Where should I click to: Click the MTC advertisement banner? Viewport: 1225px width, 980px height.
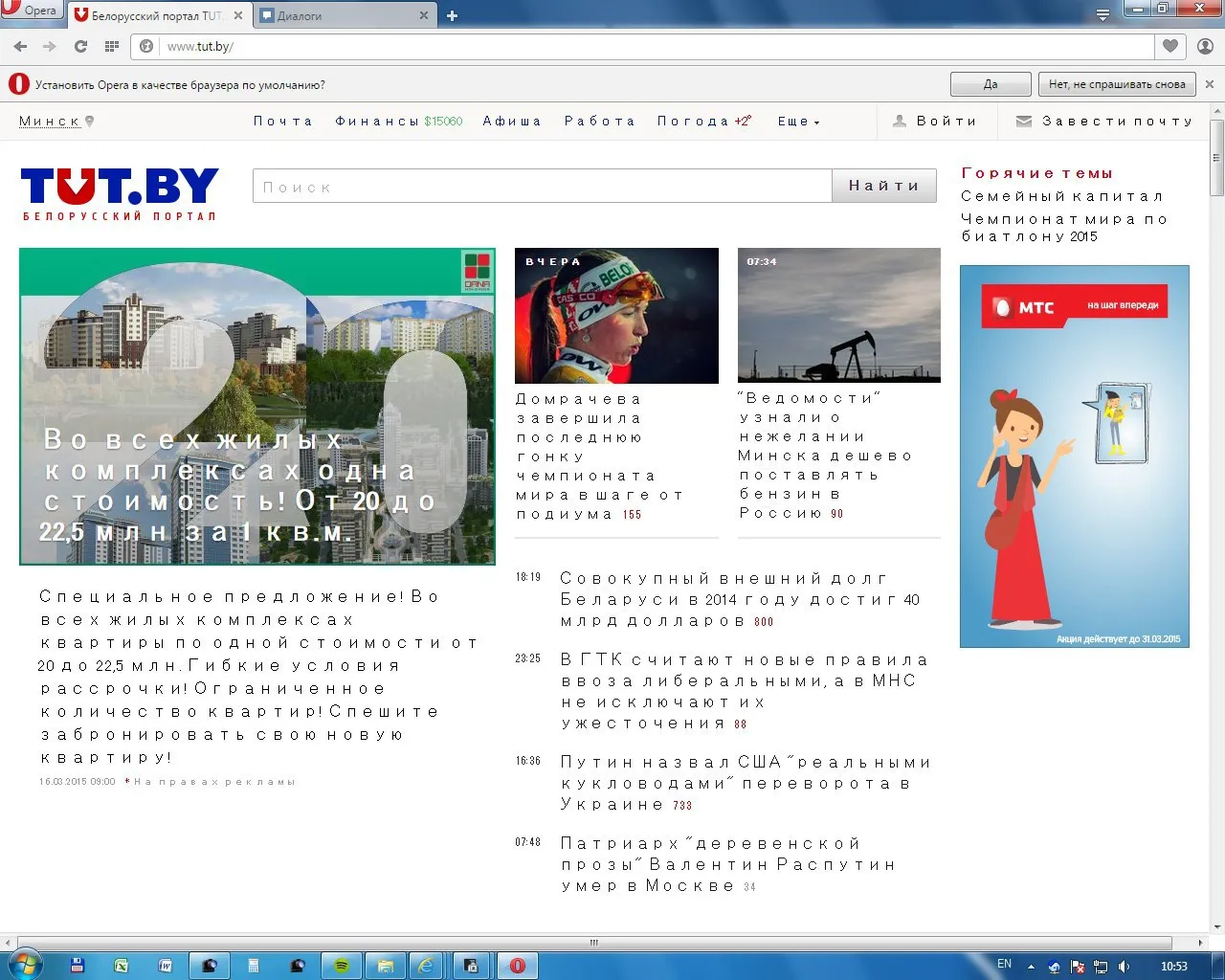1075,457
